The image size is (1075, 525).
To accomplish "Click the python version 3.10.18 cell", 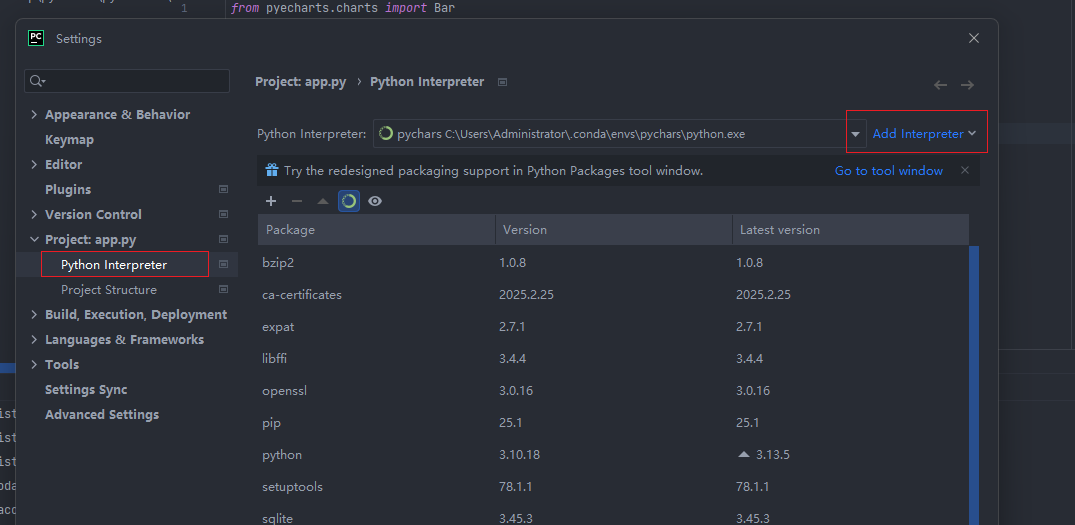I will [520, 454].
